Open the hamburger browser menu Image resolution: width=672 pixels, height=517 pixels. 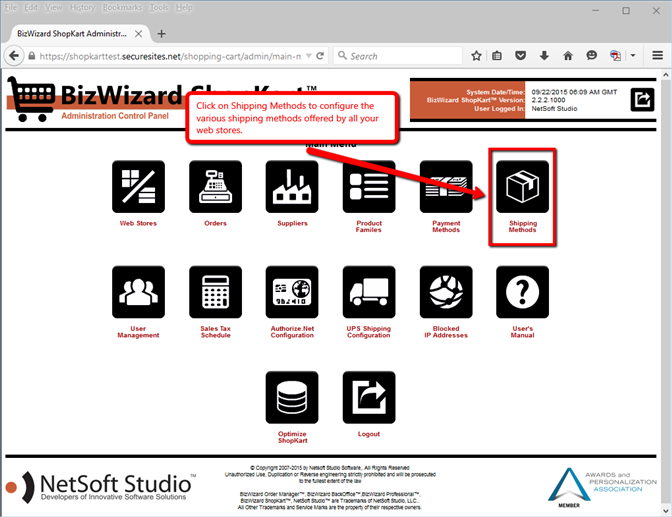(x=657, y=56)
